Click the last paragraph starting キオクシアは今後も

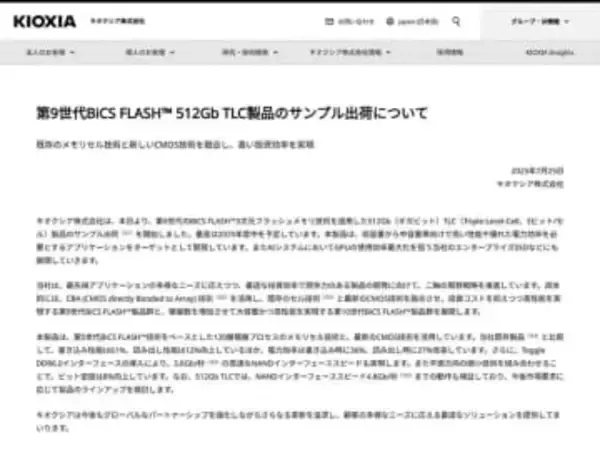(x=298, y=421)
